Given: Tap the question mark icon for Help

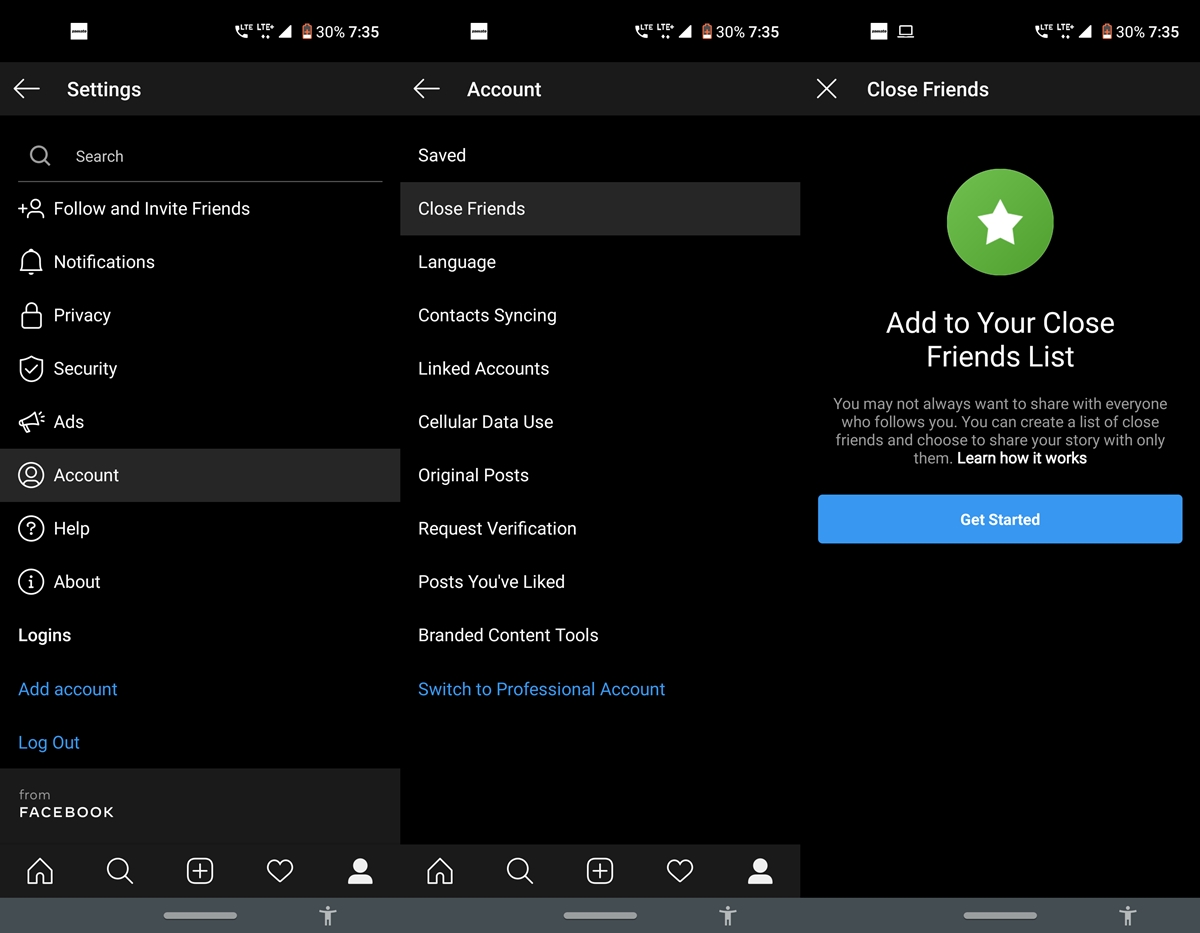Looking at the screenshot, I should coord(31,529).
